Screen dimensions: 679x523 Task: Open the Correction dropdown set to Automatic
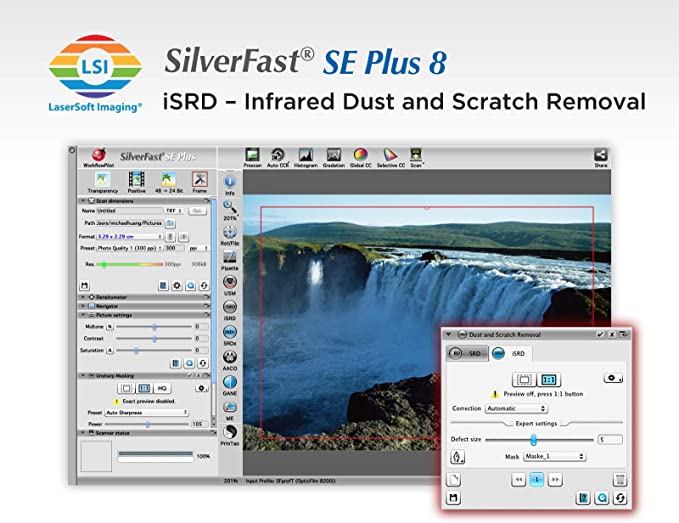(x=515, y=408)
